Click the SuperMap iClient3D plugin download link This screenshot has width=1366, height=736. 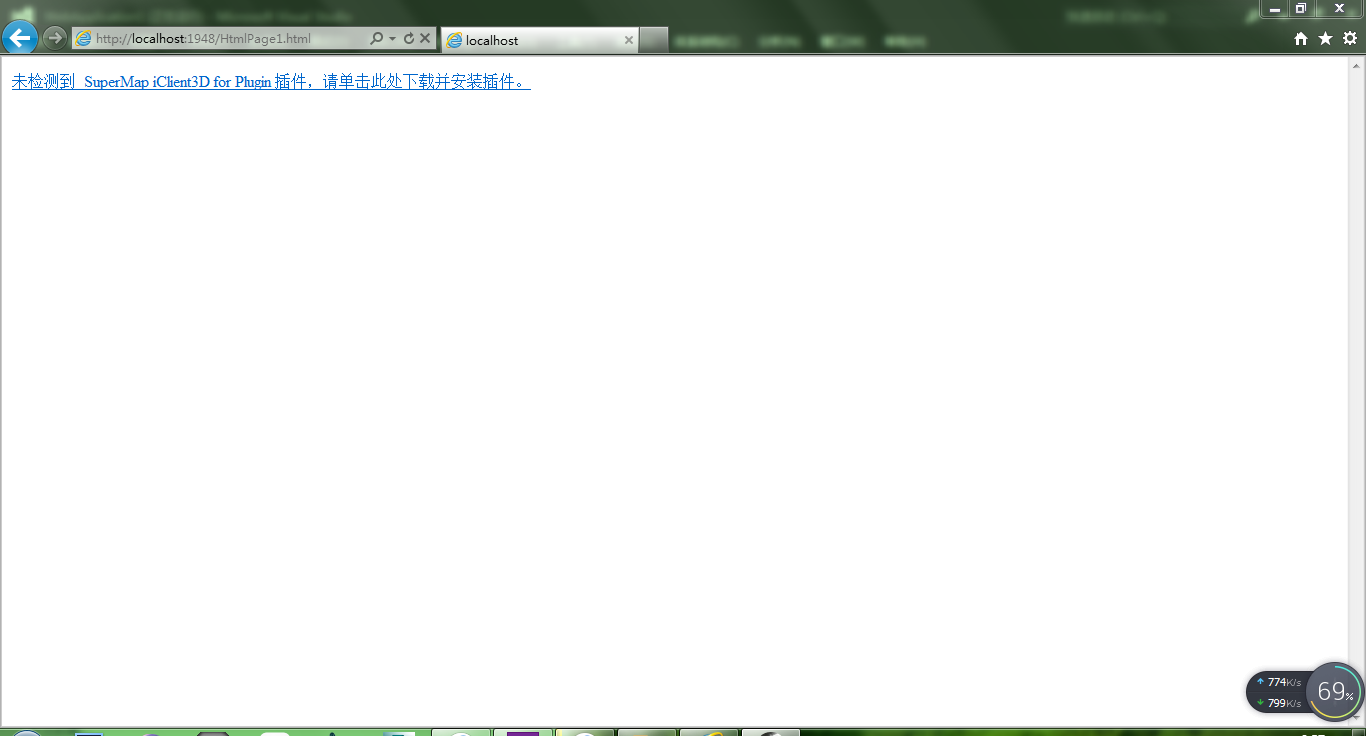pyautogui.click(x=271, y=82)
